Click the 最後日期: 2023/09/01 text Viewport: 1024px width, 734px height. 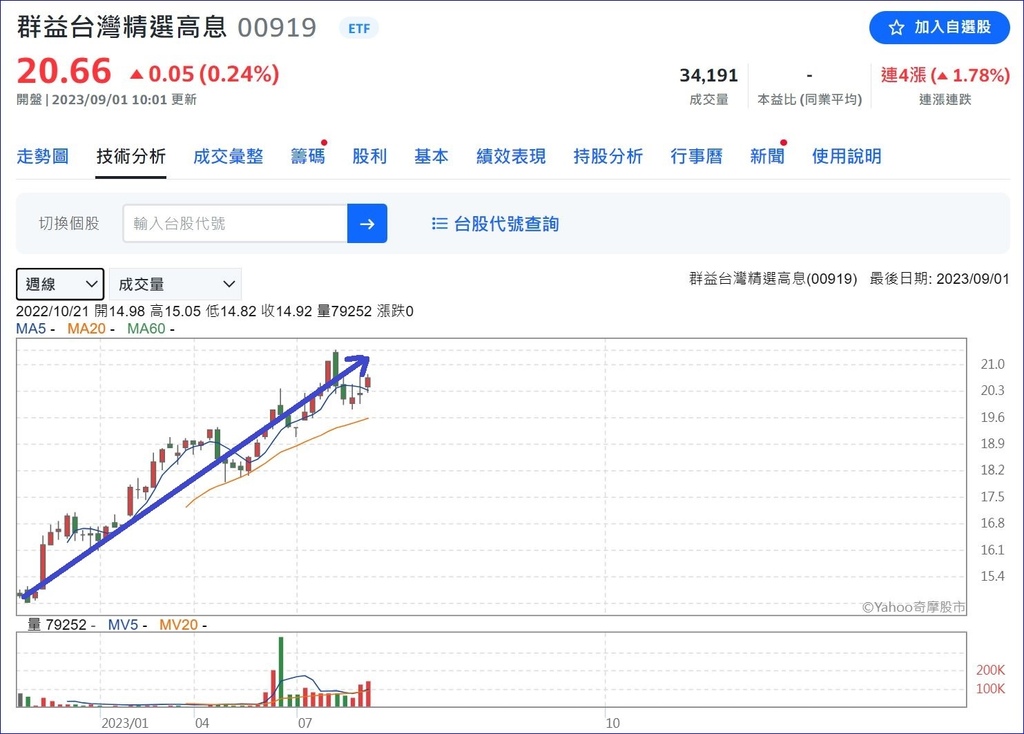pyautogui.click(x=939, y=279)
